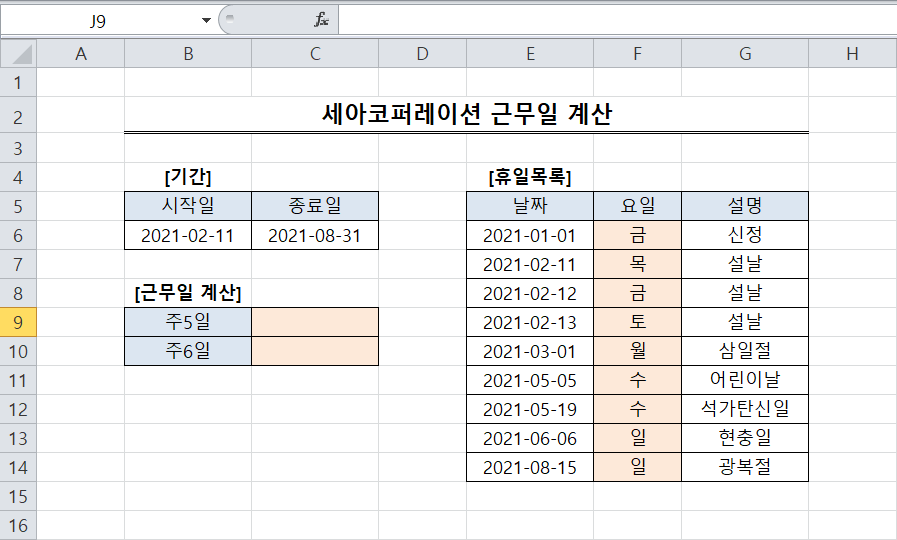The height and width of the screenshot is (540, 897).
Task: Select holiday date 2021-06-06
Action: (530, 438)
